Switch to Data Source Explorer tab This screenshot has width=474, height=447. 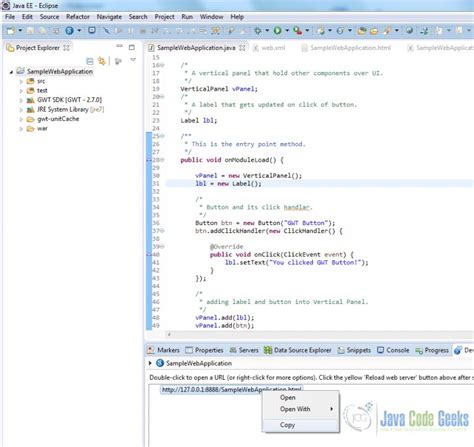[x=298, y=350]
